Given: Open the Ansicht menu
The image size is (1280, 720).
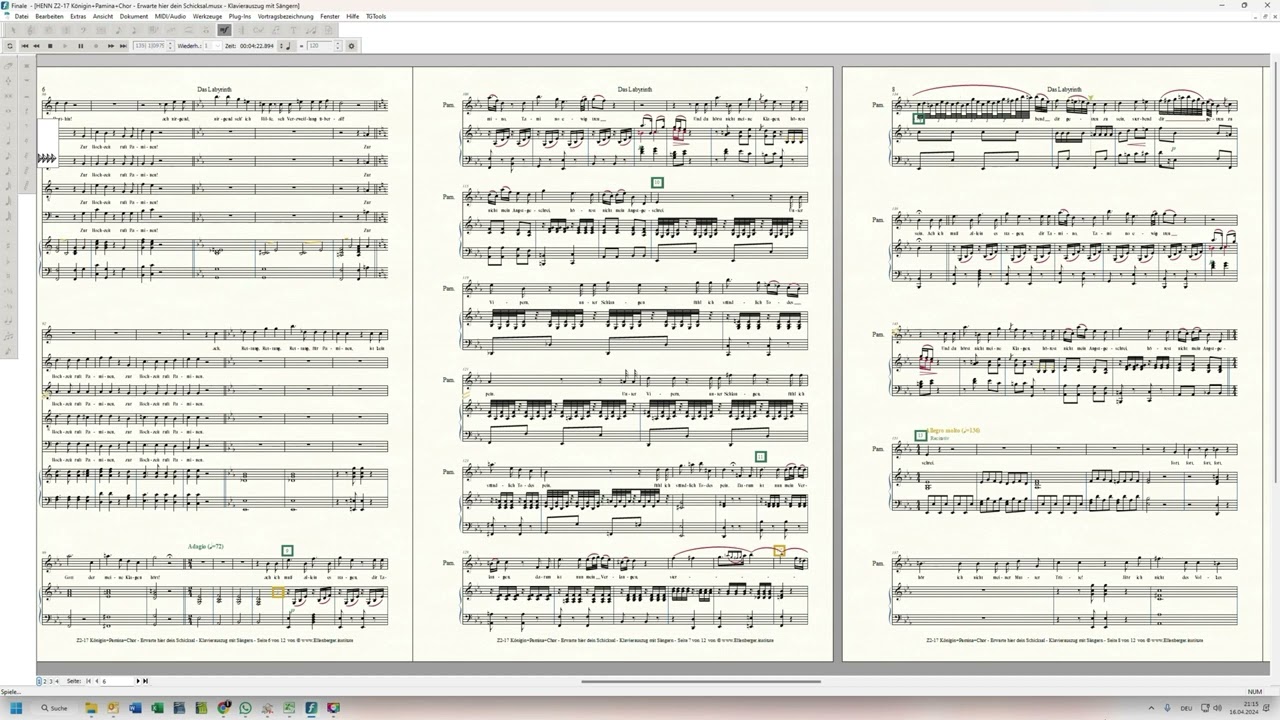Looking at the screenshot, I should pos(103,17).
